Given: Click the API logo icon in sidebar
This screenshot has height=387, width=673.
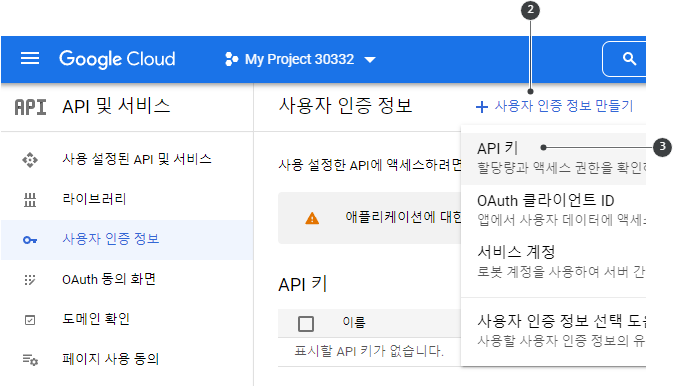Looking at the screenshot, I should pyautogui.click(x=30, y=107).
